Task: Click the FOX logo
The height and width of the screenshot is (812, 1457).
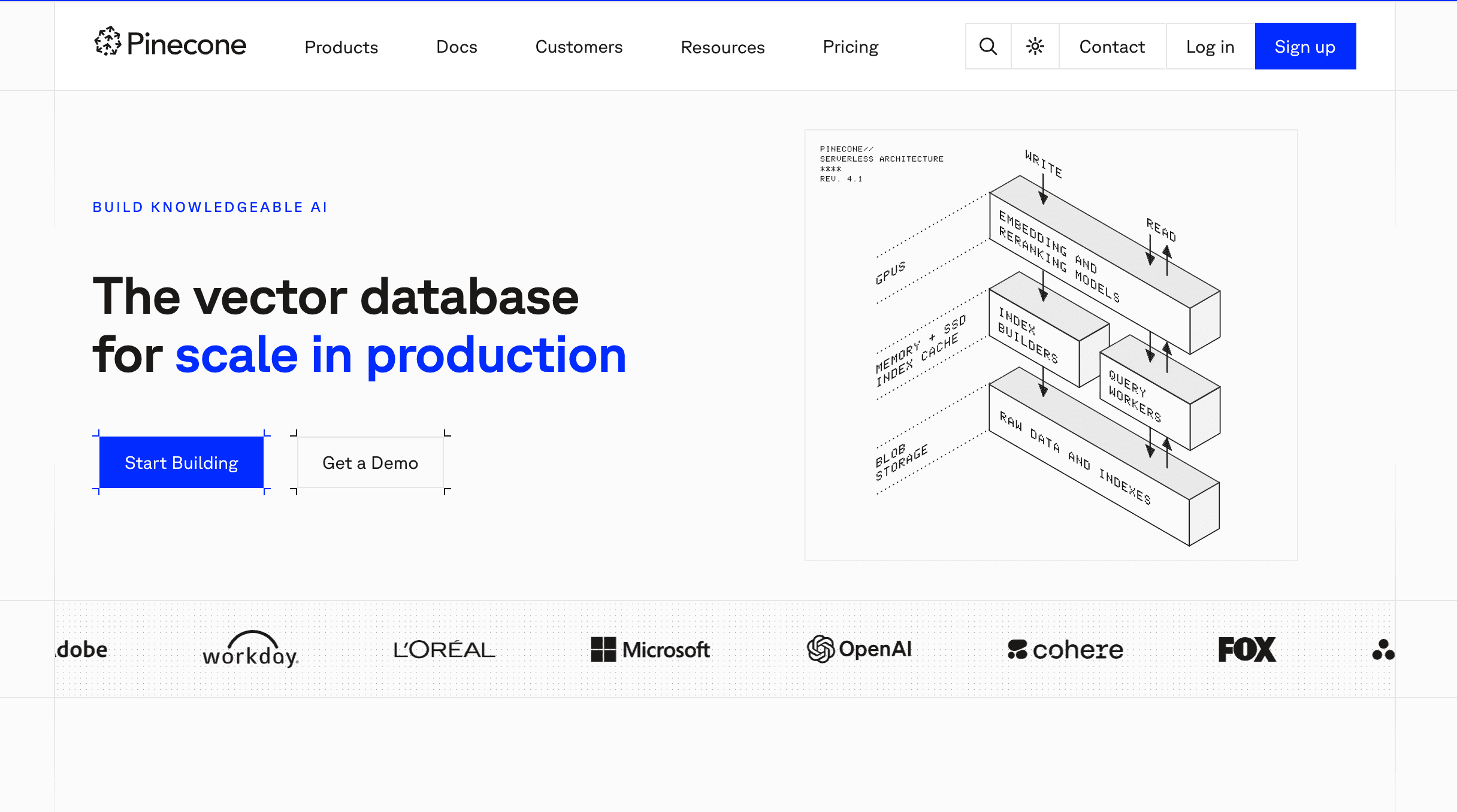Action: (1247, 649)
